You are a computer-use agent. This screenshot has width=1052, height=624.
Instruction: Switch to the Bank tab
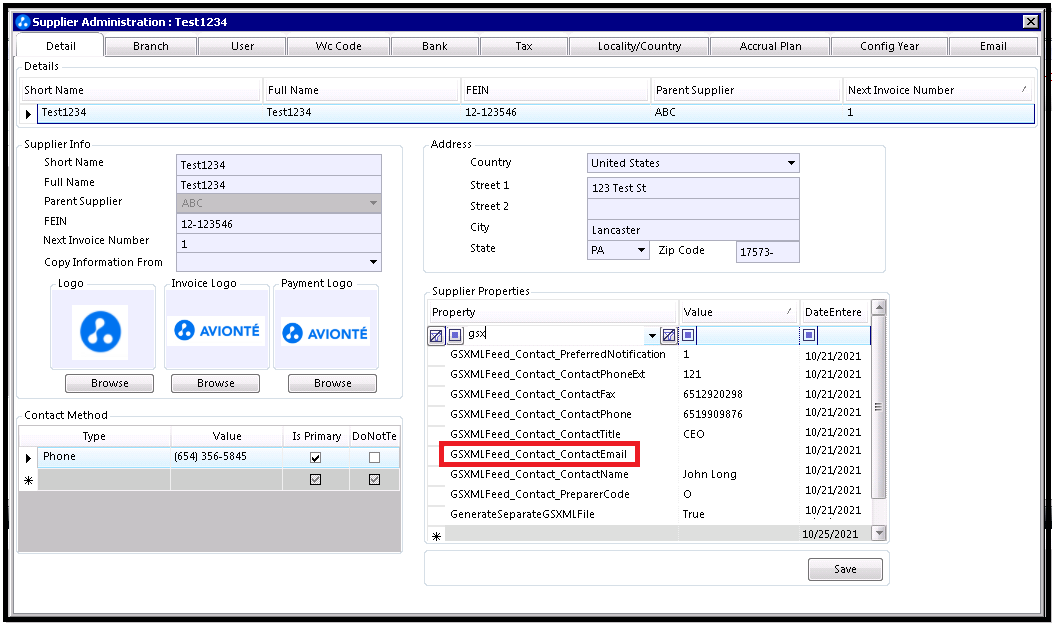coord(435,46)
